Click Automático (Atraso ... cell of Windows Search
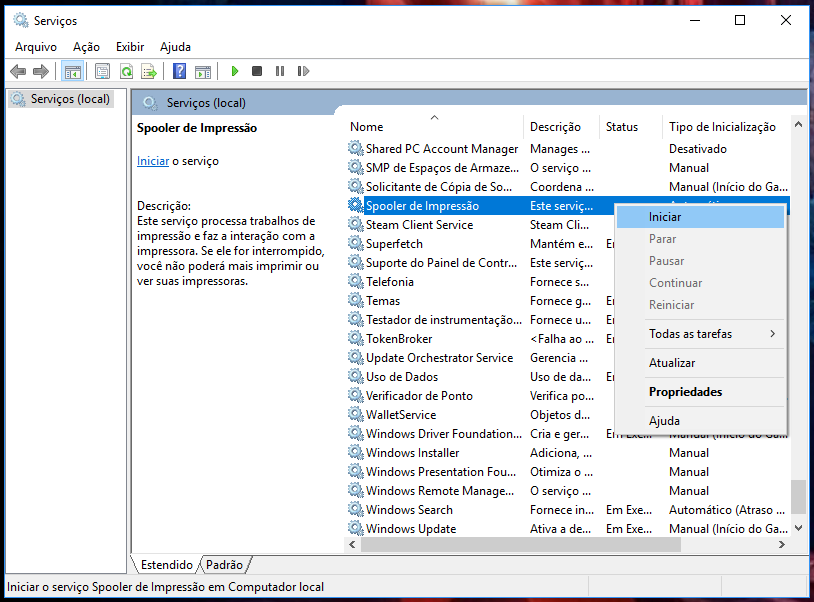Viewport: 814px width, 602px height. [726, 510]
